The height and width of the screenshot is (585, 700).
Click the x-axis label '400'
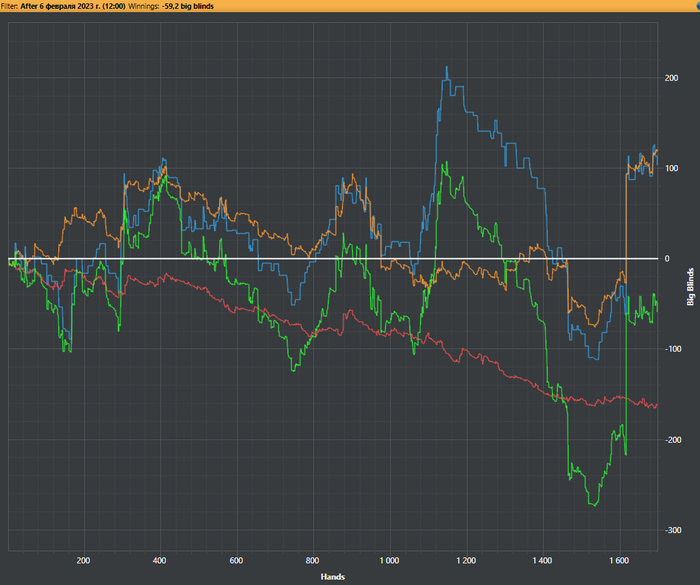[159, 560]
